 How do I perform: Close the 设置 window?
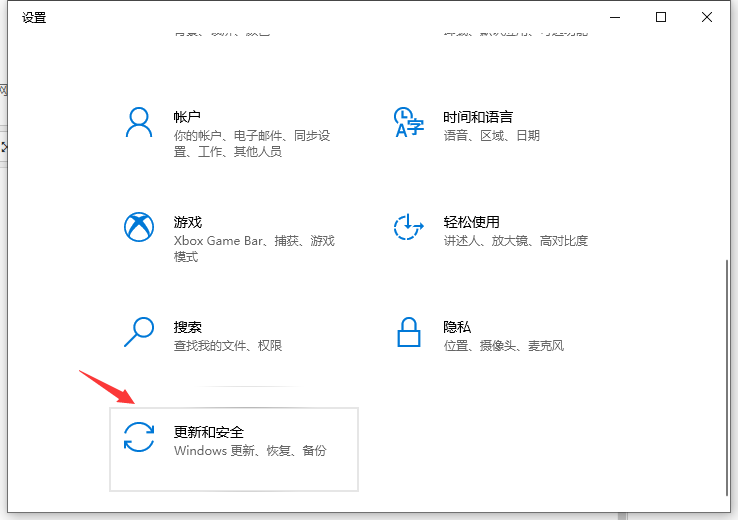tap(706, 17)
